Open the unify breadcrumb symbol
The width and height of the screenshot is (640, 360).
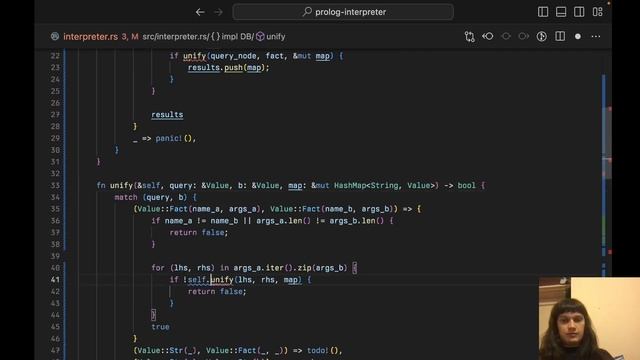(271, 37)
